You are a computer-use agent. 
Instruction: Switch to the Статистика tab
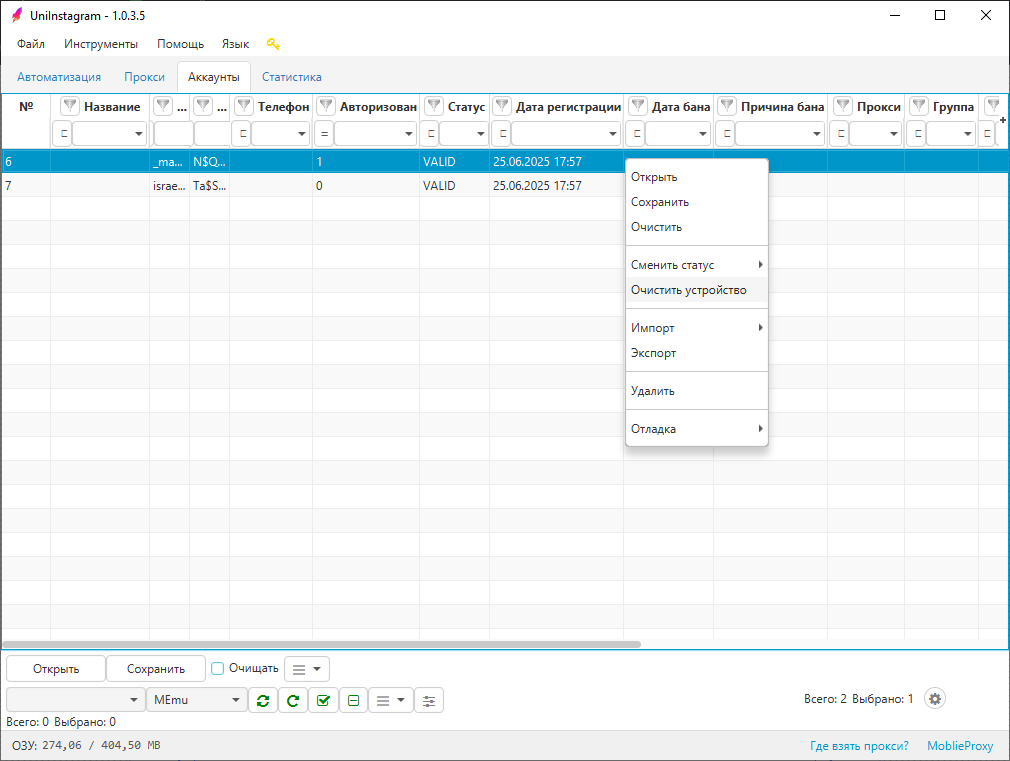coord(292,77)
